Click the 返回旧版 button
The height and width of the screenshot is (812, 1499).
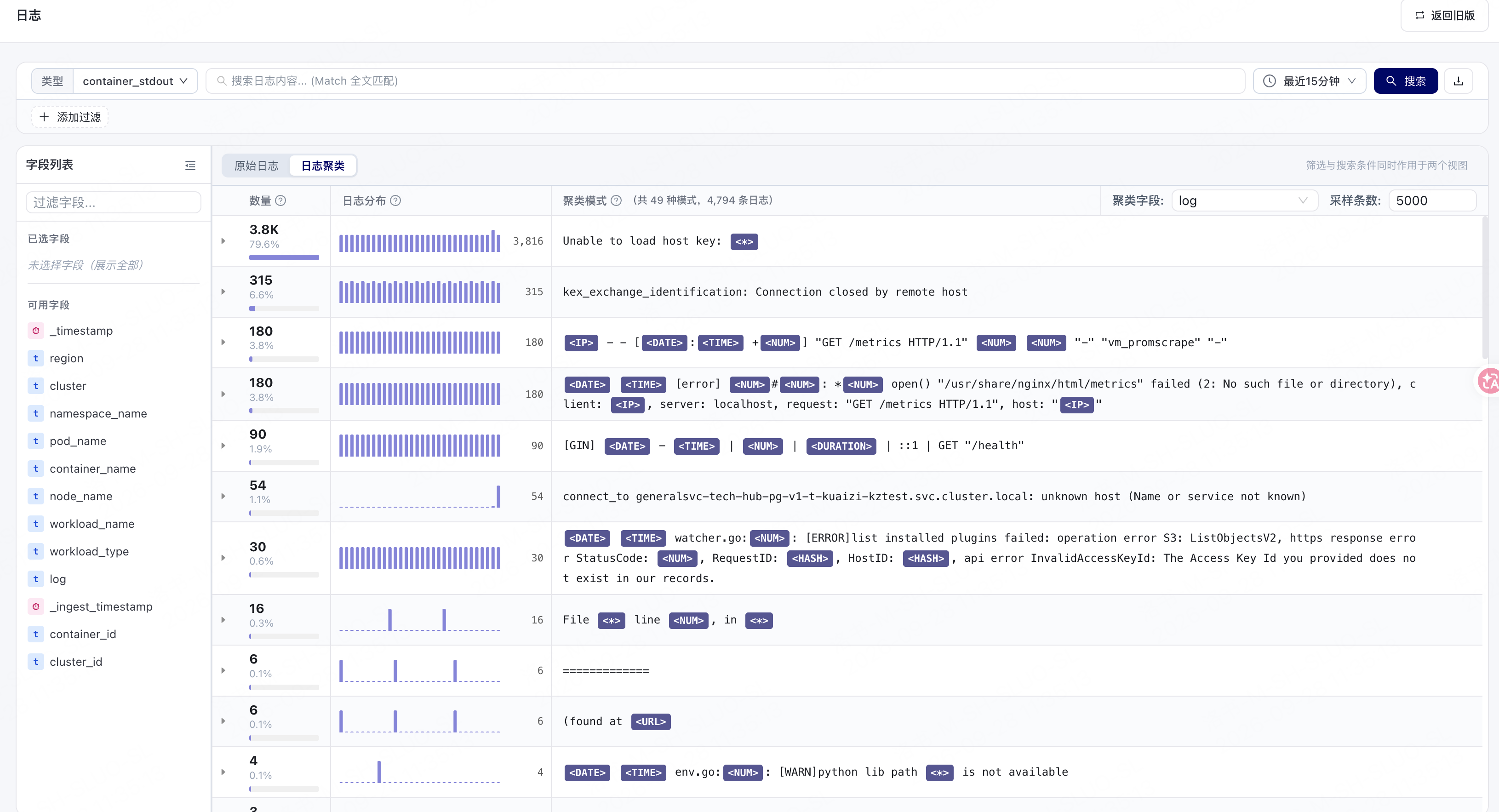pos(1445,16)
